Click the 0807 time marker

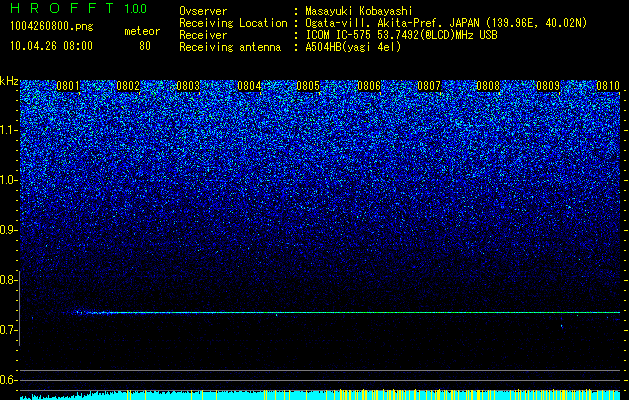pos(429,86)
